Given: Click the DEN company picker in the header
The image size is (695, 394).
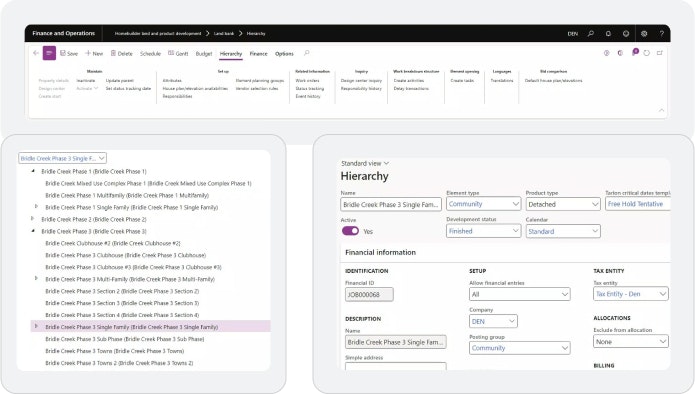Looking at the screenshot, I should 573,34.
